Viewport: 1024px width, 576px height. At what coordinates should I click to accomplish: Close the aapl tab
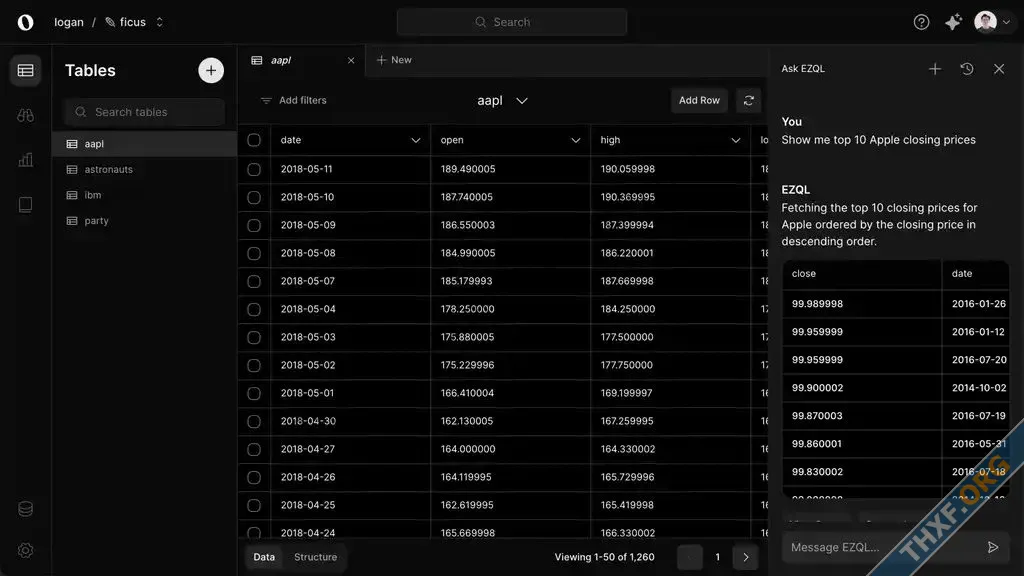tap(351, 60)
